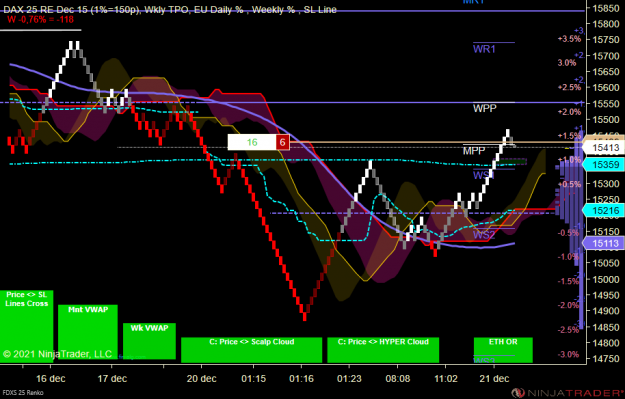Click the '08:08' time axis label

397,378
